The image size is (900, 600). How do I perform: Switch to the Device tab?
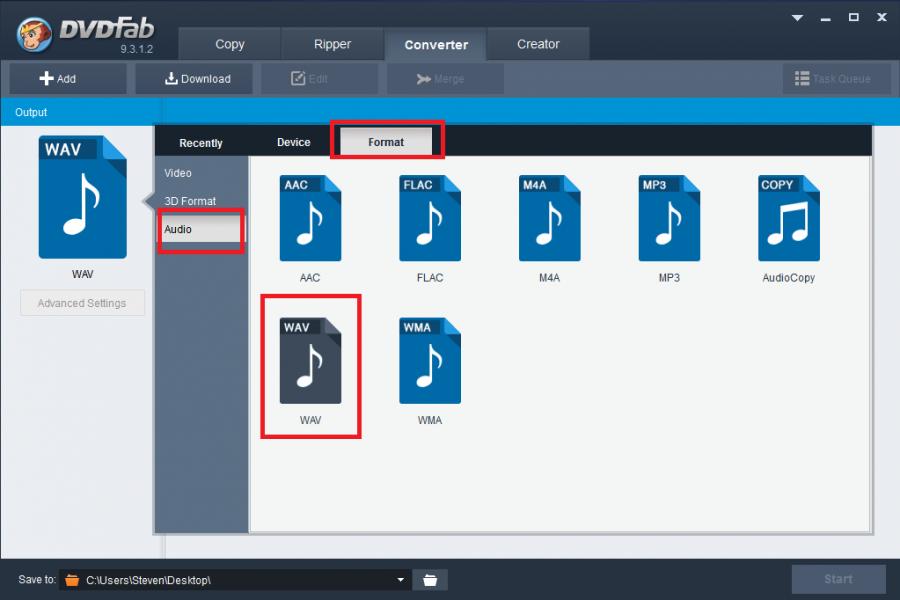(x=294, y=142)
